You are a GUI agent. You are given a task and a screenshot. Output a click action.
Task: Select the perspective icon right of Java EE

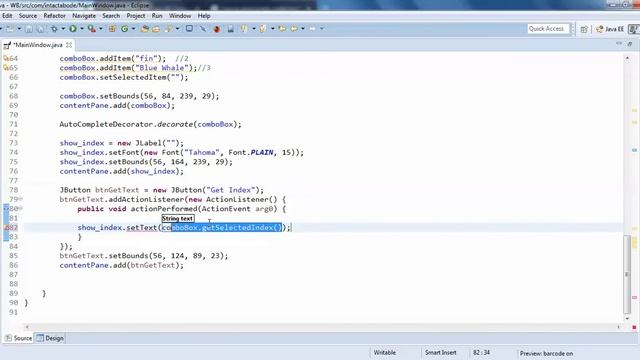click(633, 29)
